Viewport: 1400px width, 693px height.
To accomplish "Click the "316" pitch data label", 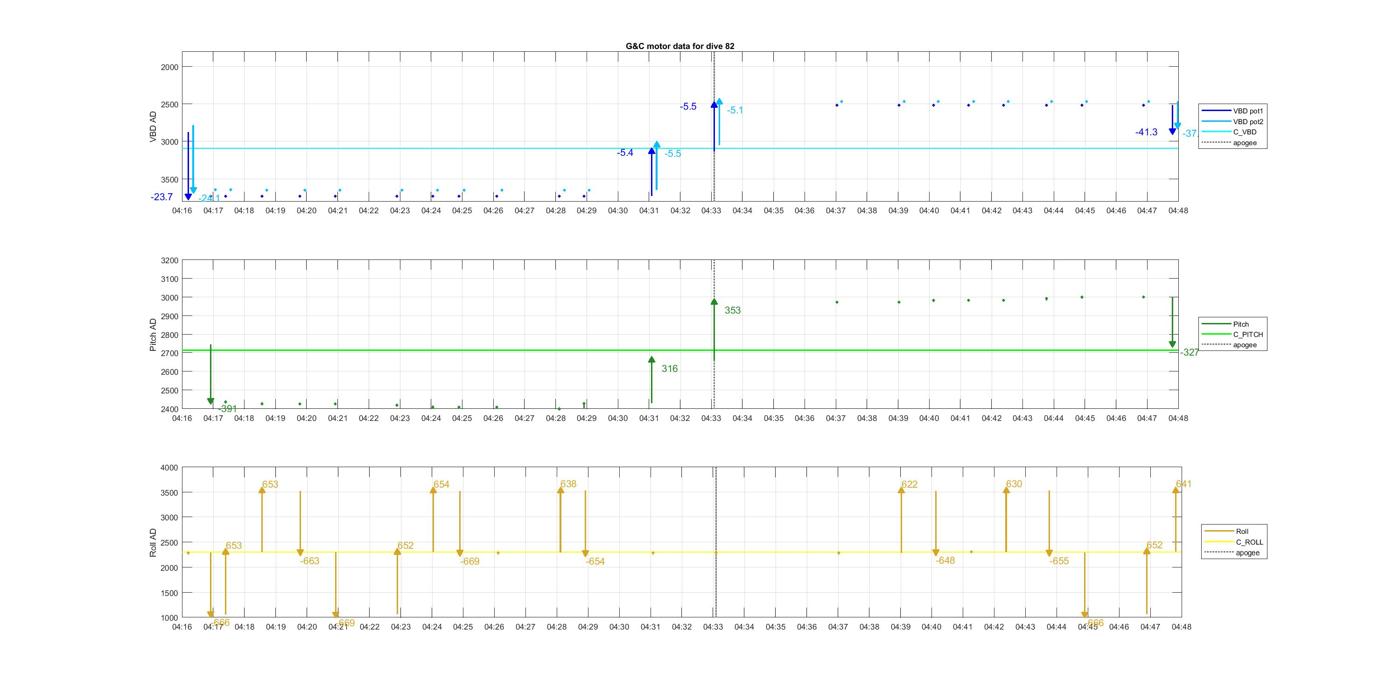I will (x=669, y=369).
